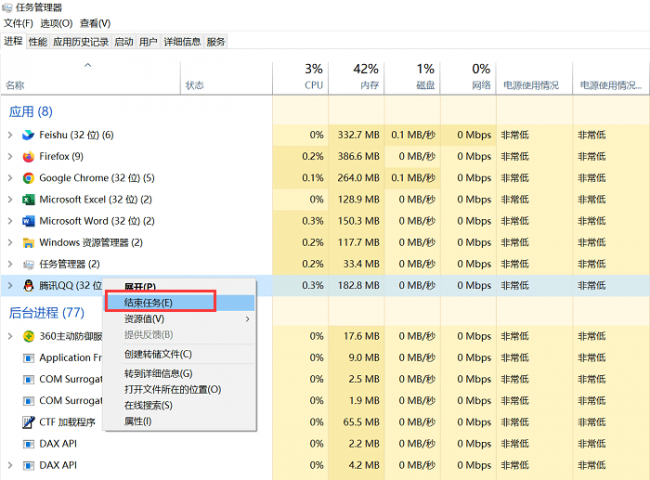Expand the 腾讯QQ process group
650x480 pixels.
(x=10, y=286)
